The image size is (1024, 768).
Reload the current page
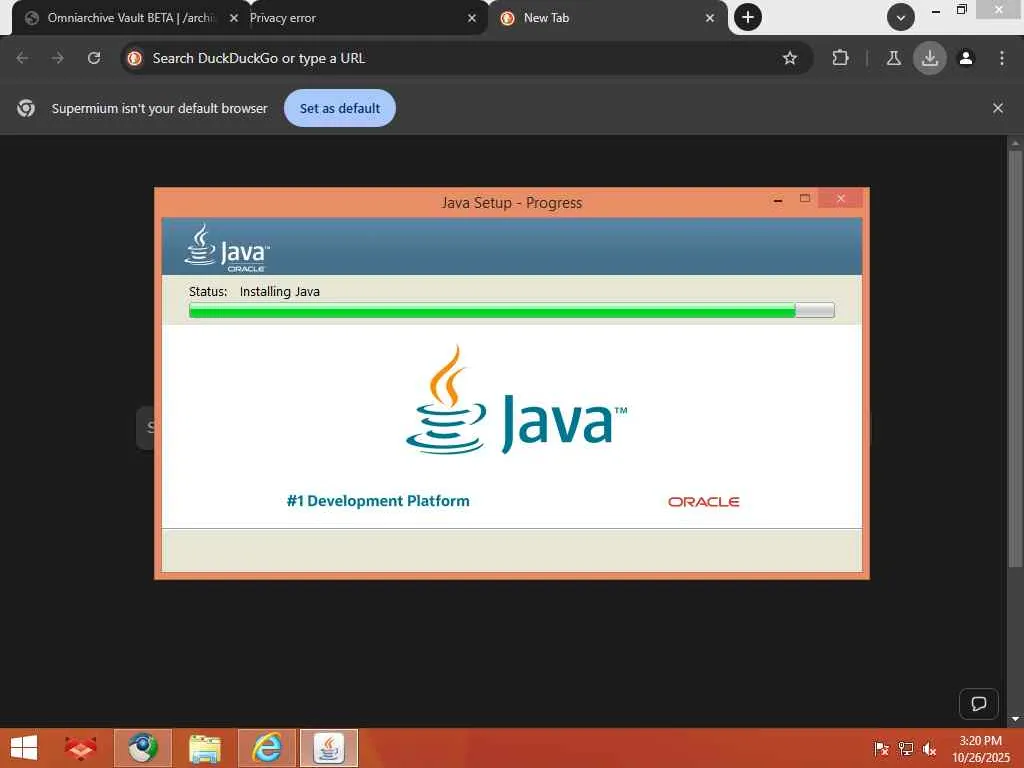[94, 58]
